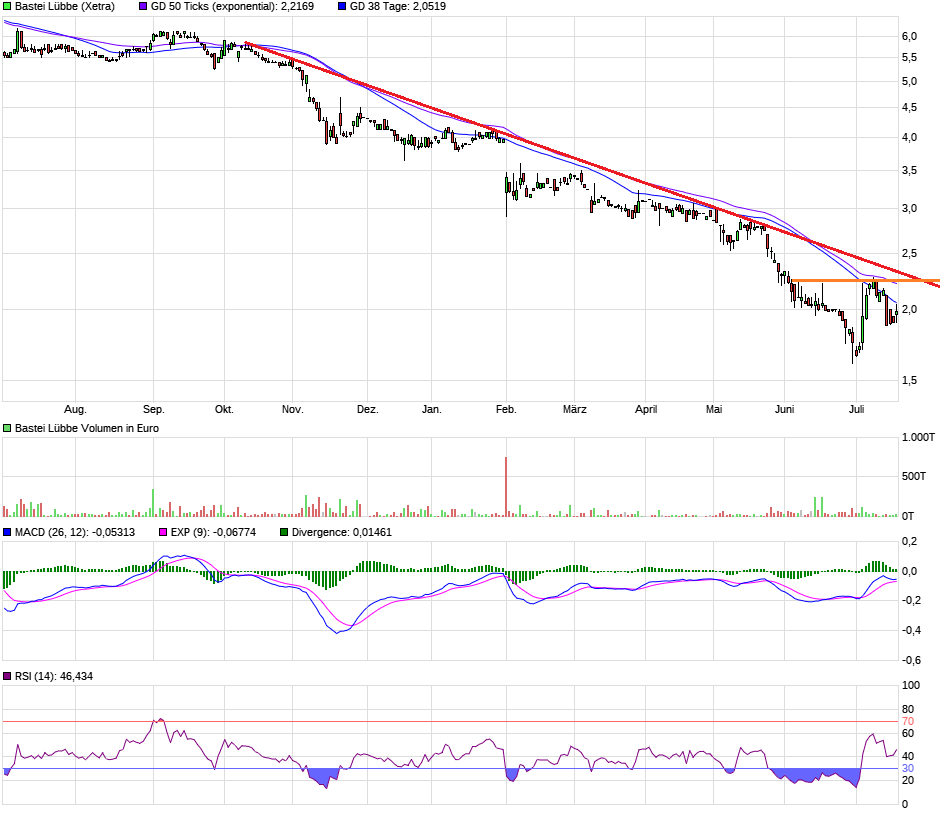Viewport: 940px width, 814px height.
Task: Click the tall red February volume spike
Action: [x=506, y=487]
